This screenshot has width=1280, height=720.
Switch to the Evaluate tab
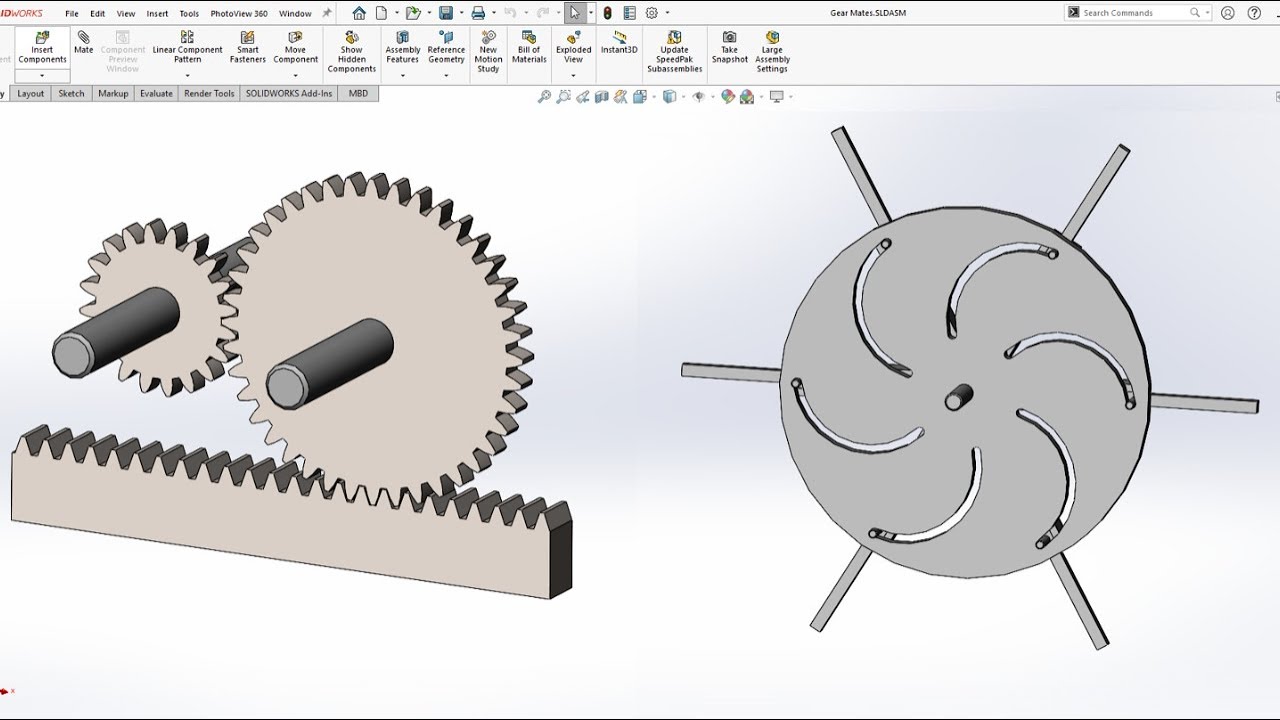[156, 93]
